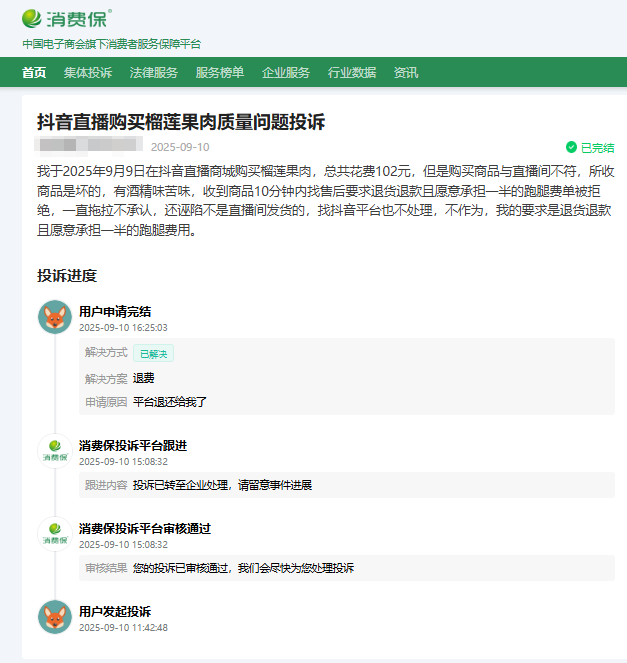Viewport: 627px width, 663px height.
Task: Click the post date 2025-09-10 under the title
Action: click(180, 147)
